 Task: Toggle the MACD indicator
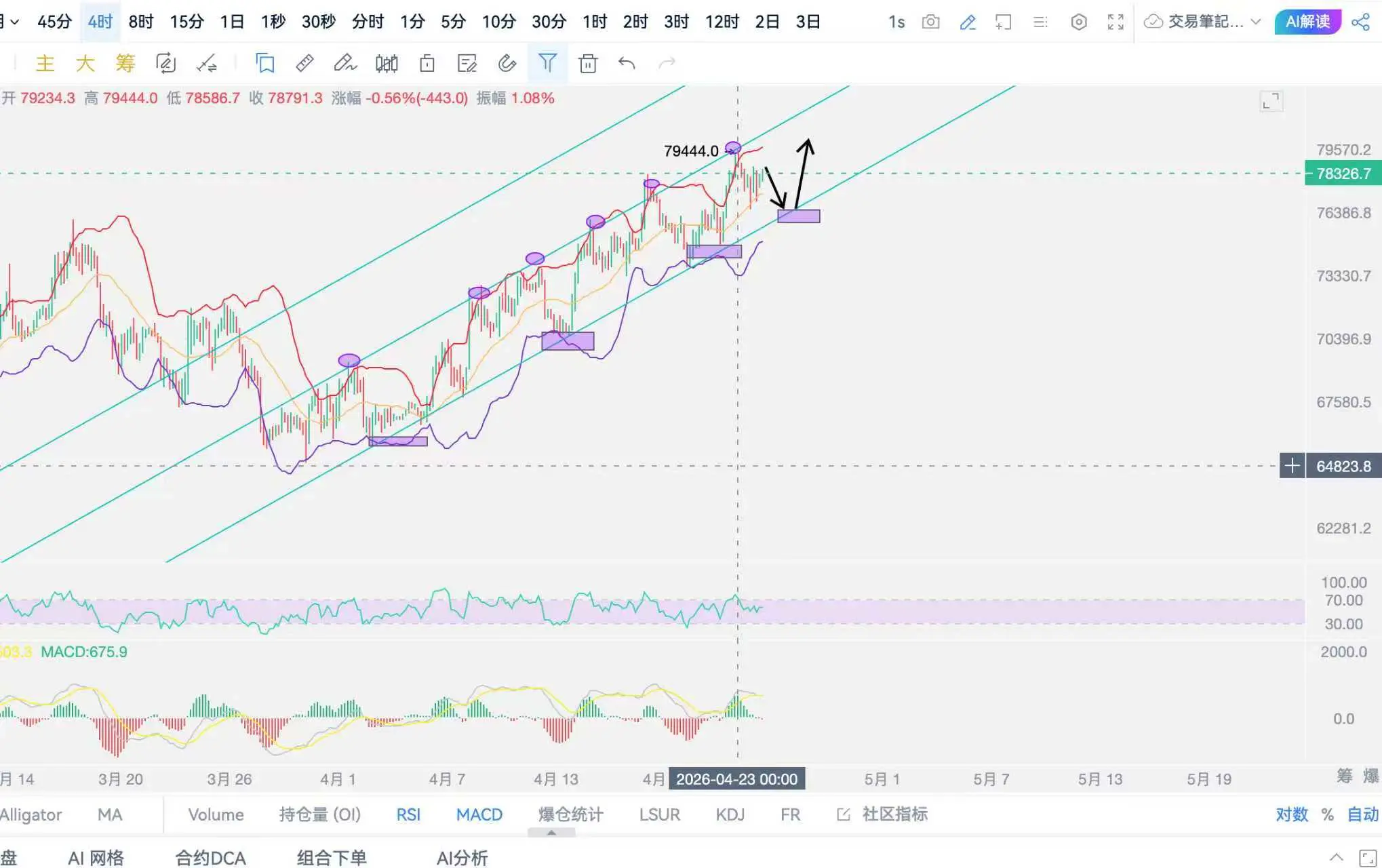point(479,814)
